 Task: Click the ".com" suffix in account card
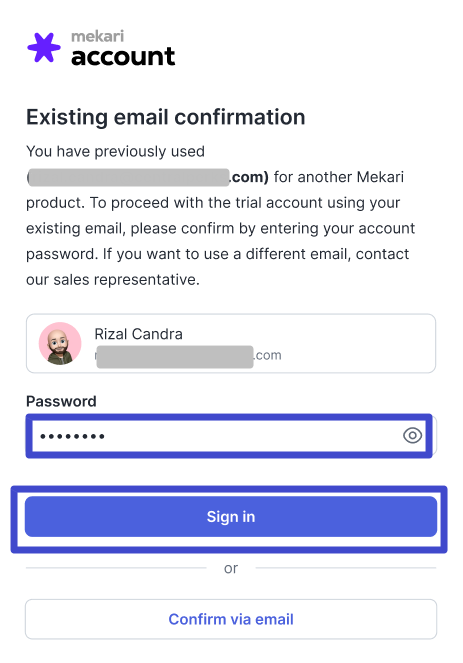268,356
